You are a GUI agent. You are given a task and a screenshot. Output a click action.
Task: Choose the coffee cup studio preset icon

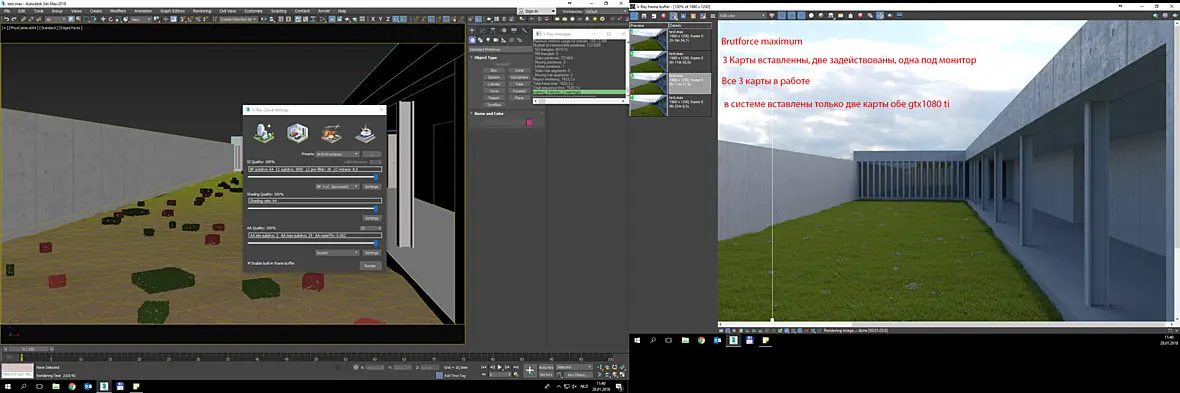pos(365,133)
